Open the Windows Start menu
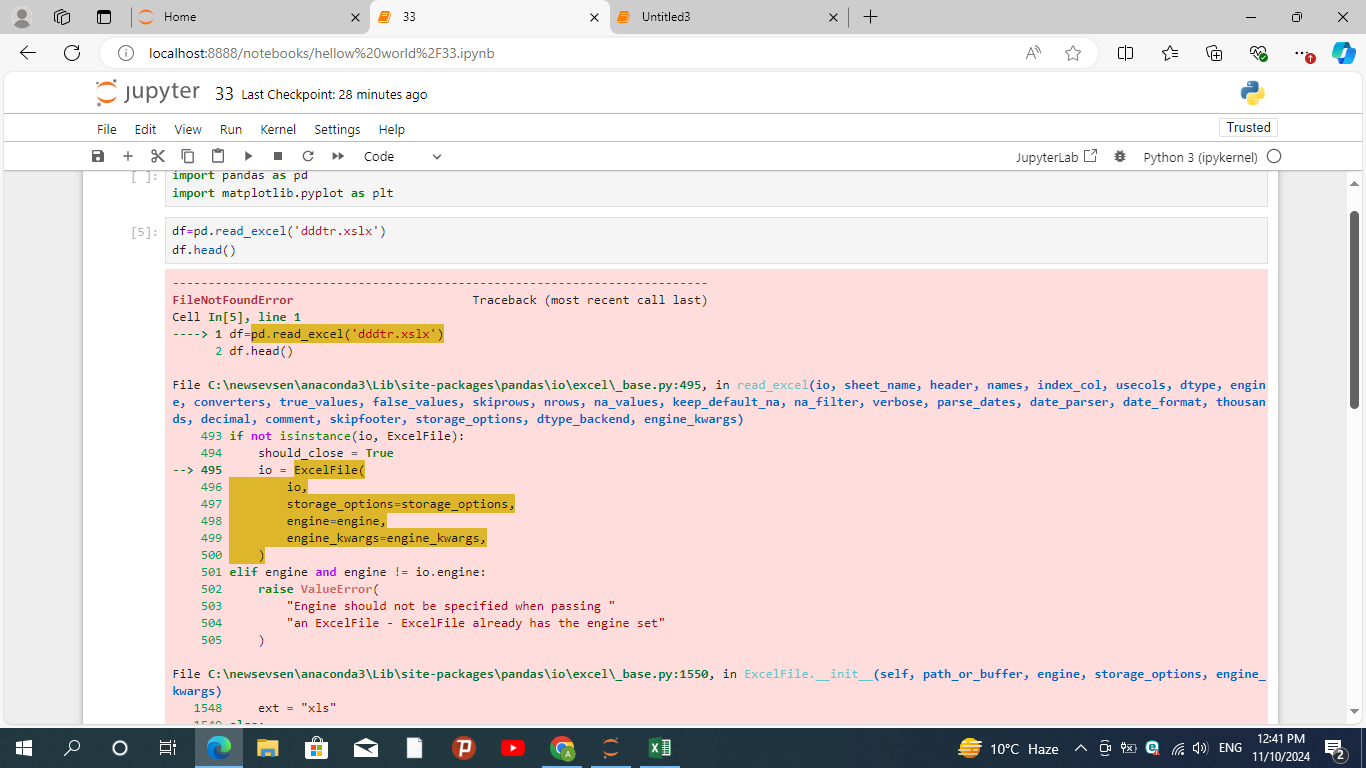The width and height of the screenshot is (1366, 768). (x=24, y=748)
